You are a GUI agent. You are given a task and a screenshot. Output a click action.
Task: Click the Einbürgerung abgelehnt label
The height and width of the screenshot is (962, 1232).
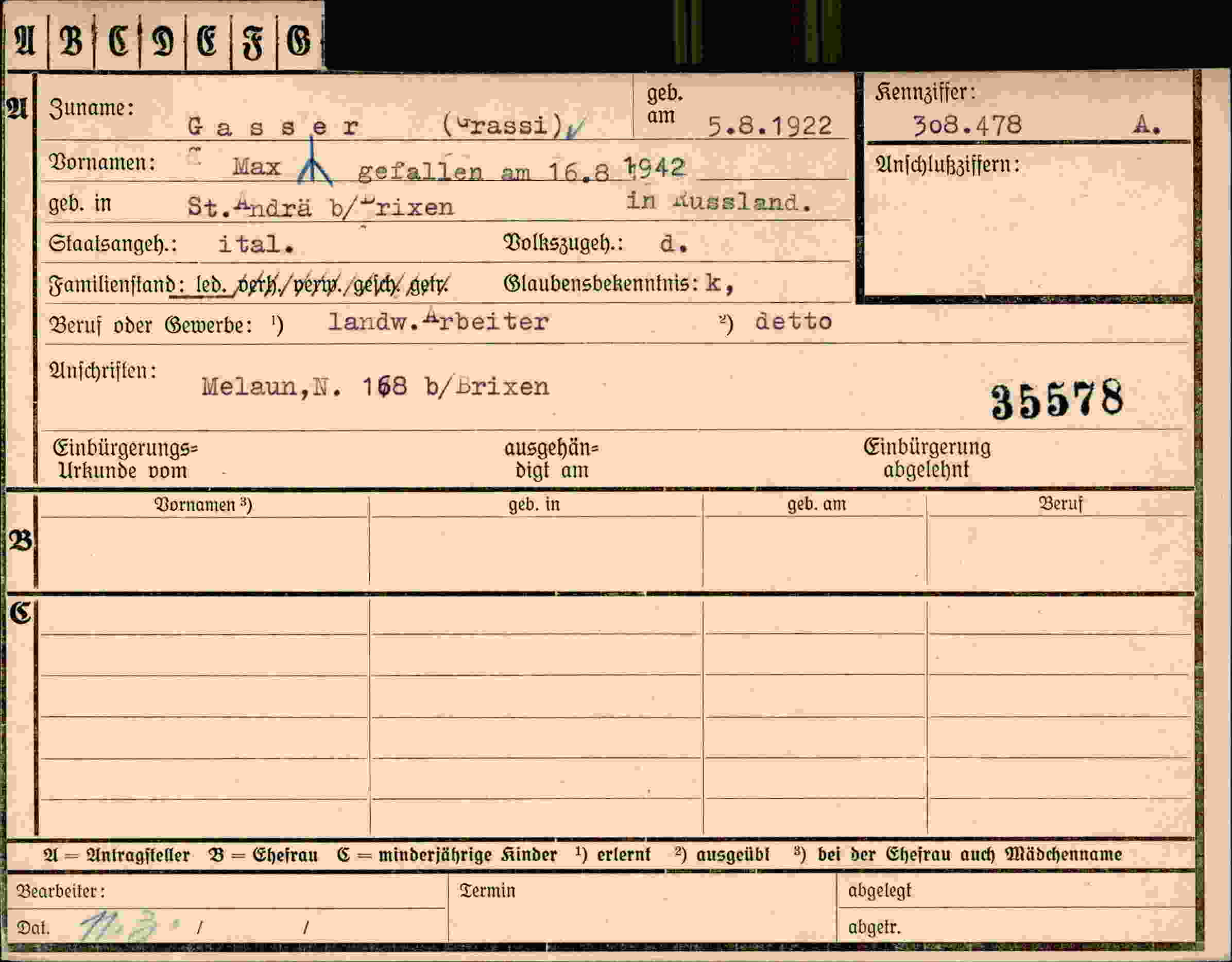(x=927, y=458)
